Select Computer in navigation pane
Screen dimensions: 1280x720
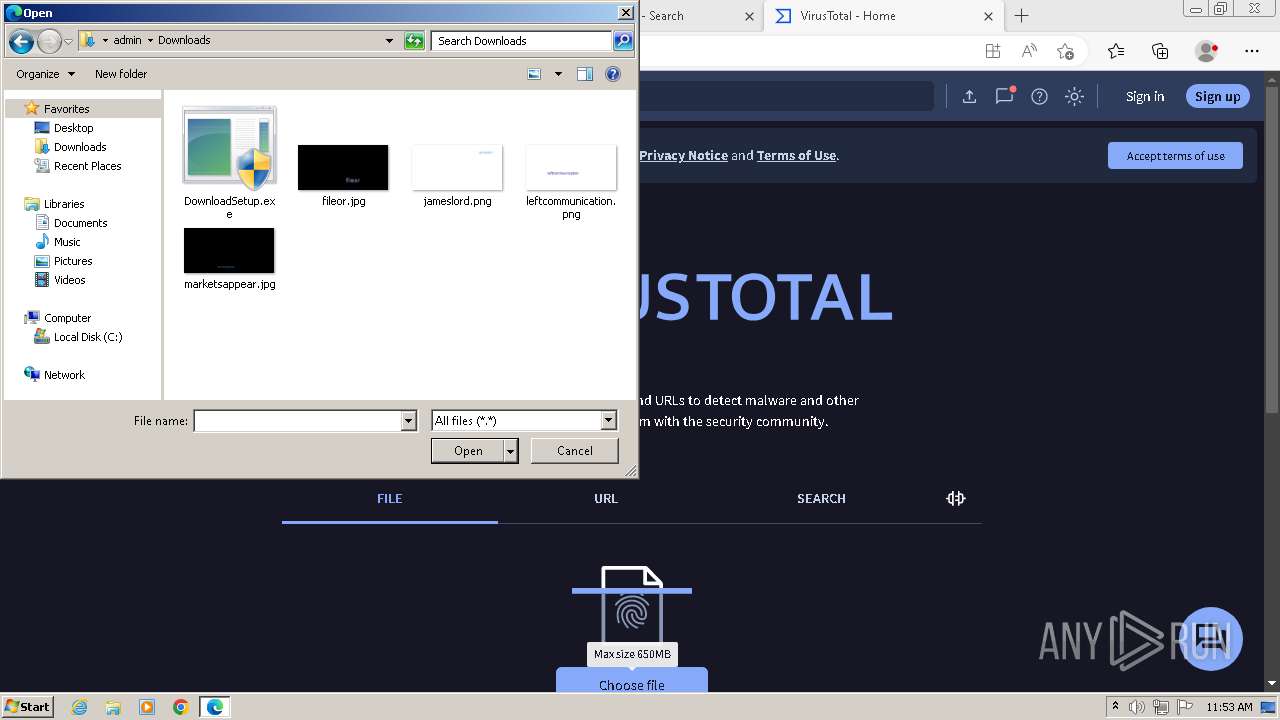[67, 318]
